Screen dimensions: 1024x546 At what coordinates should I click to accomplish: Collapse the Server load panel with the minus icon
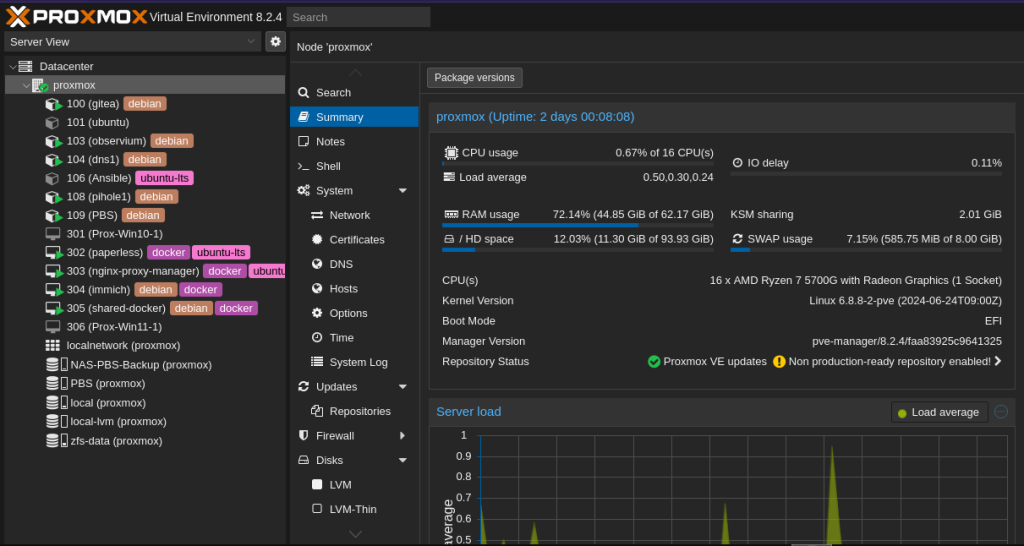click(1001, 411)
